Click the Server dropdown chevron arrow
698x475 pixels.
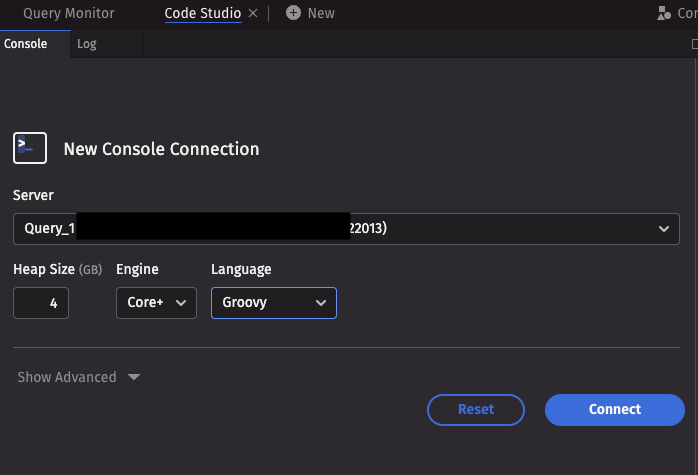[663, 229]
